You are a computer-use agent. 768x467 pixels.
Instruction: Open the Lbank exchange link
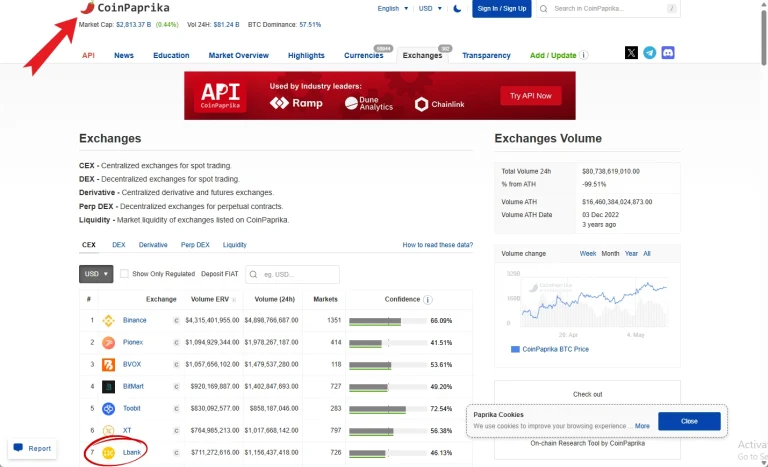(x=132, y=452)
